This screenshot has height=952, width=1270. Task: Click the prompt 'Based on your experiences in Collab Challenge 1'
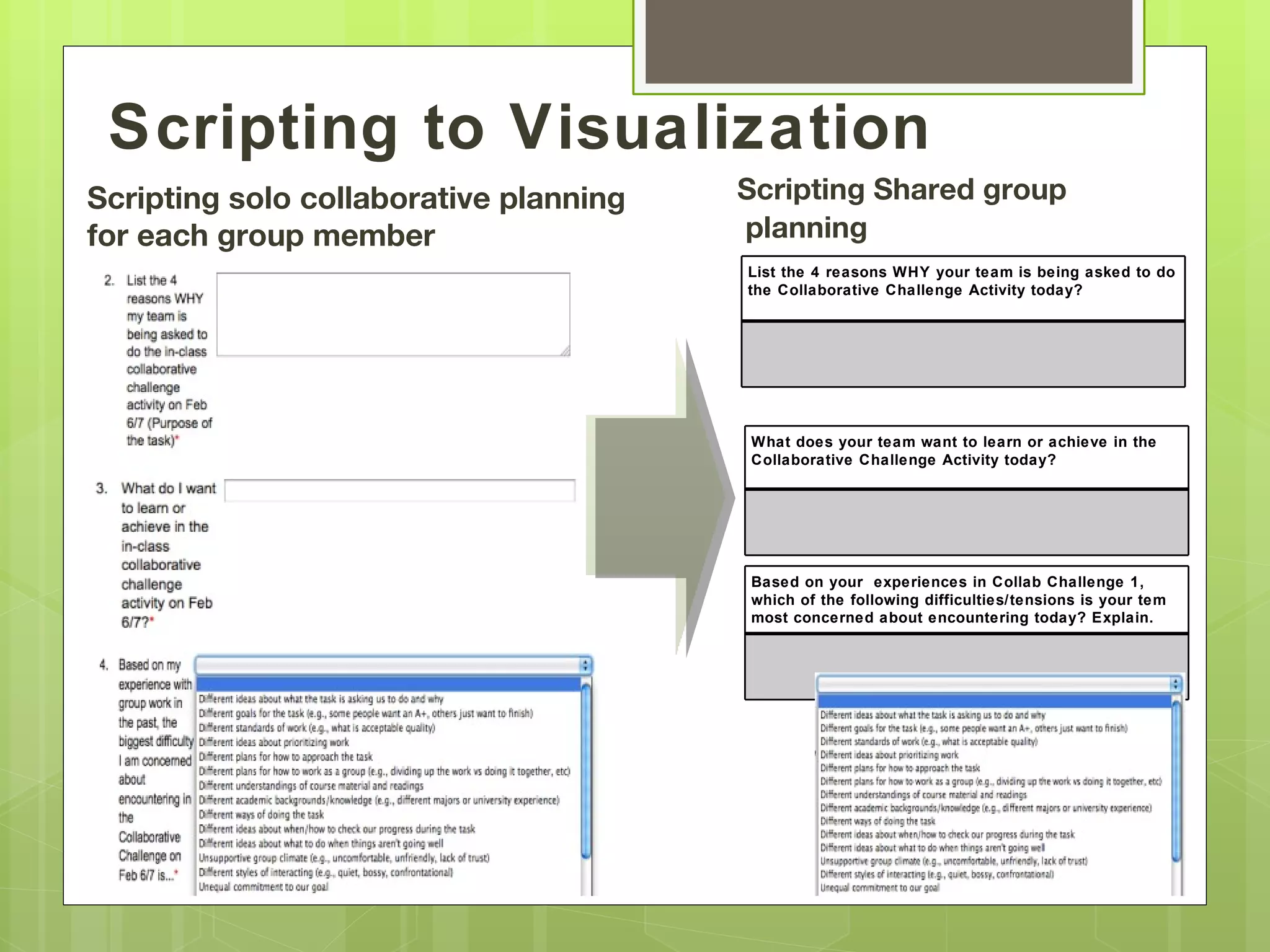(x=959, y=599)
